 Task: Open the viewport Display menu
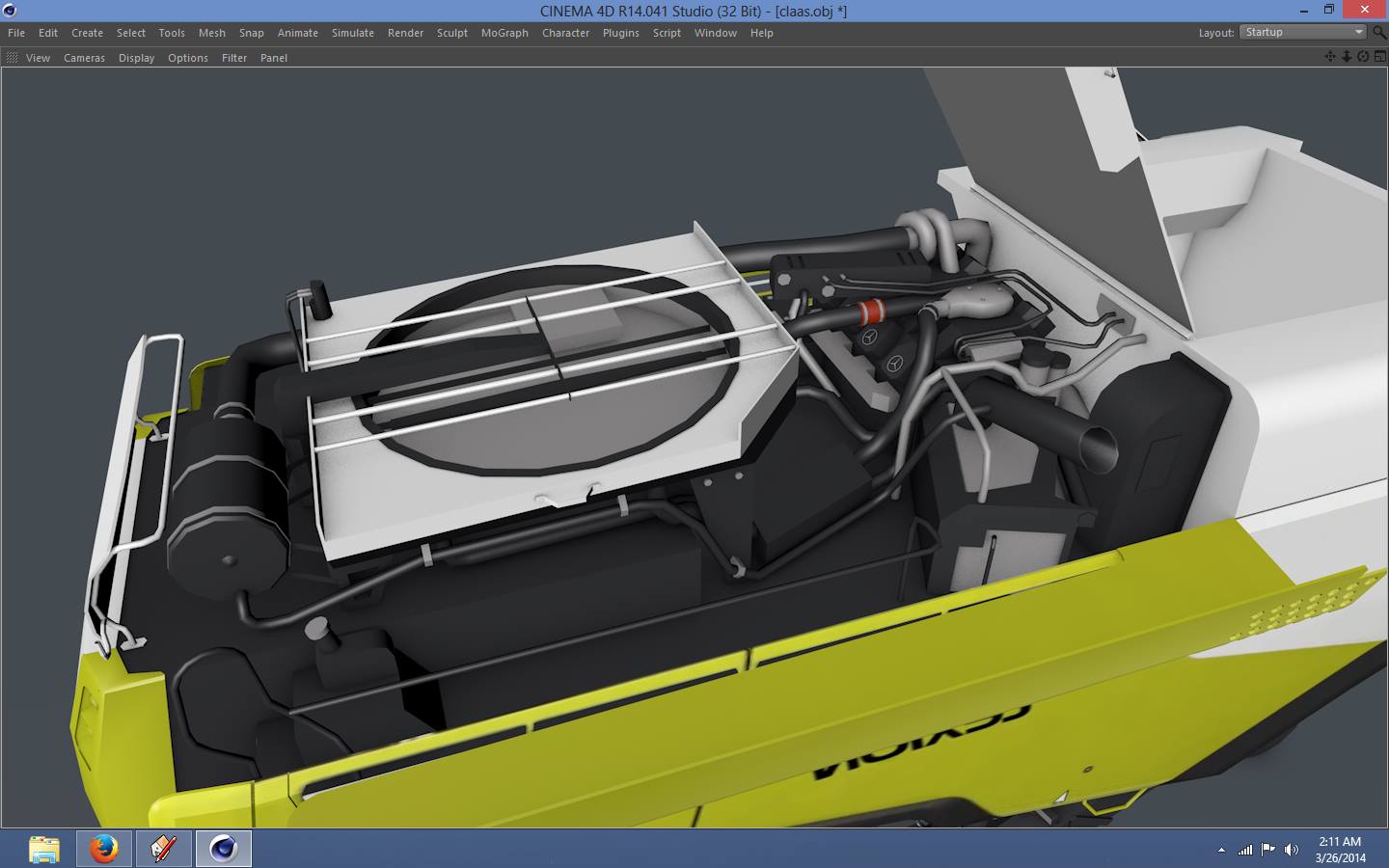pyautogui.click(x=136, y=58)
